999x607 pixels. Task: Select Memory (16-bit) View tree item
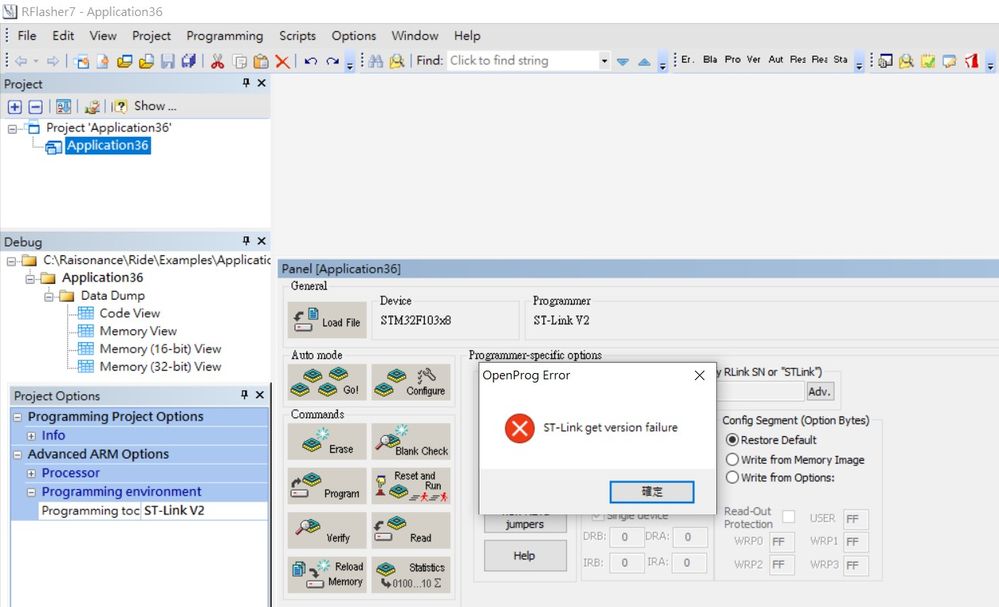(161, 349)
